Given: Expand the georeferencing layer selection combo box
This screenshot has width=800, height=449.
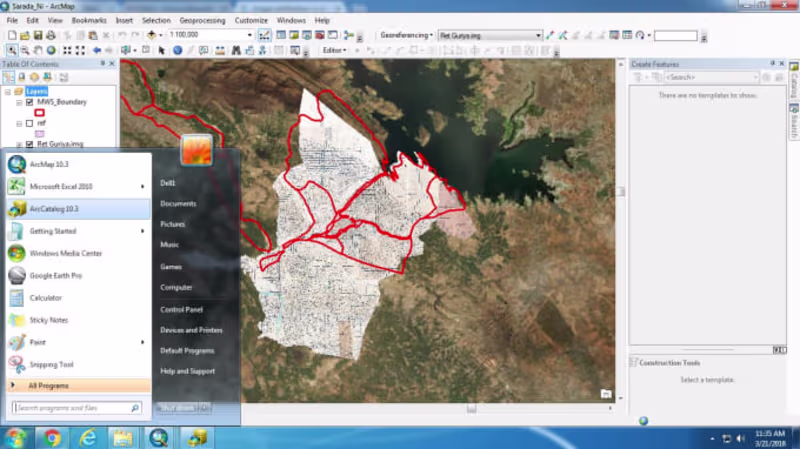Looking at the screenshot, I should click(x=538, y=35).
